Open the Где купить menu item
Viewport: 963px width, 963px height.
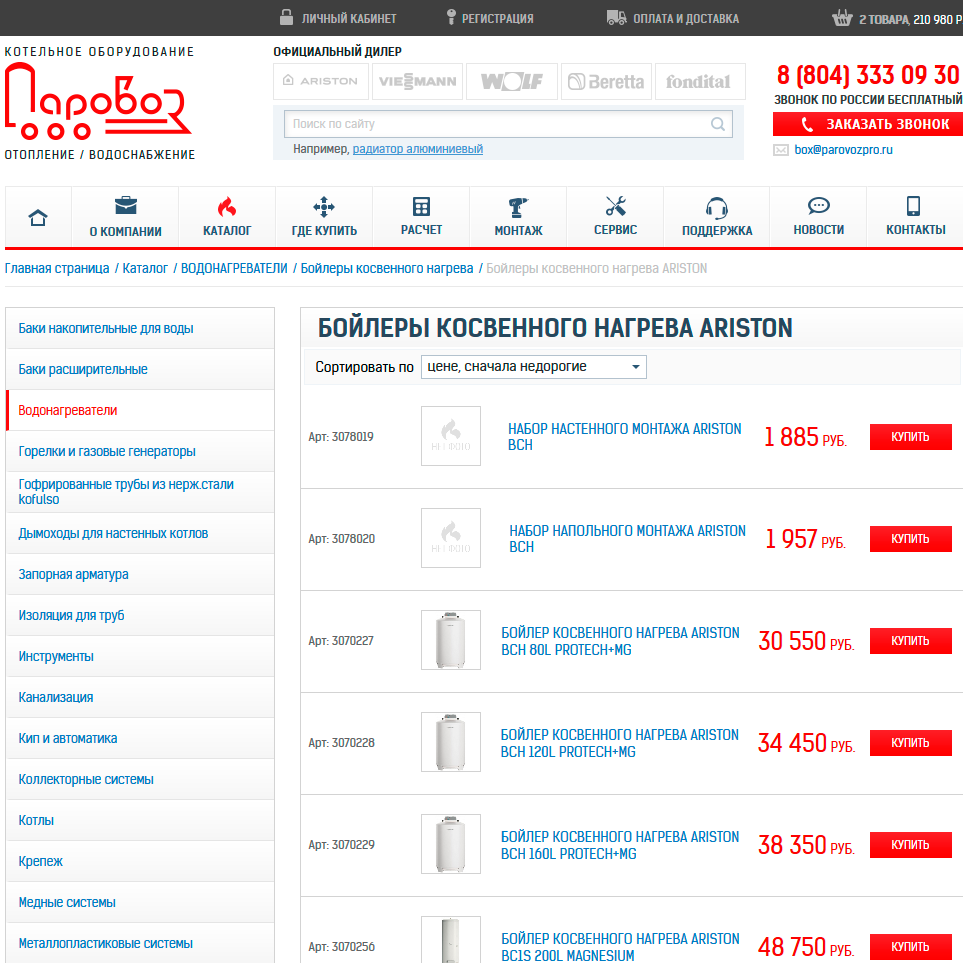click(324, 217)
